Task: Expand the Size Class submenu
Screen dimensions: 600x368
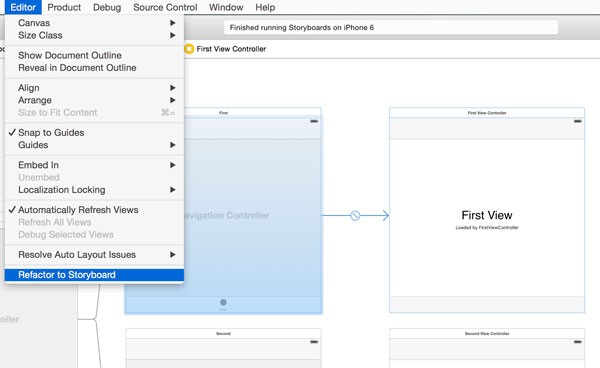Action: (94, 35)
